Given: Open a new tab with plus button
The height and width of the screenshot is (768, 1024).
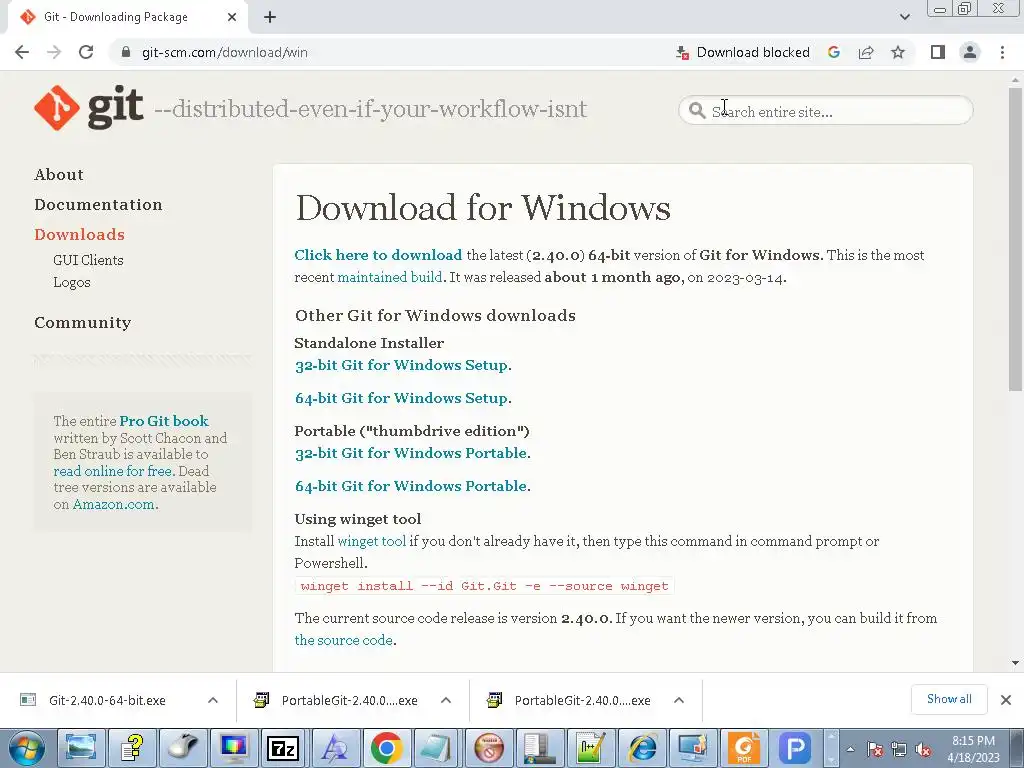Looking at the screenshot, I should pyautogui.click(x=270, y=17).
